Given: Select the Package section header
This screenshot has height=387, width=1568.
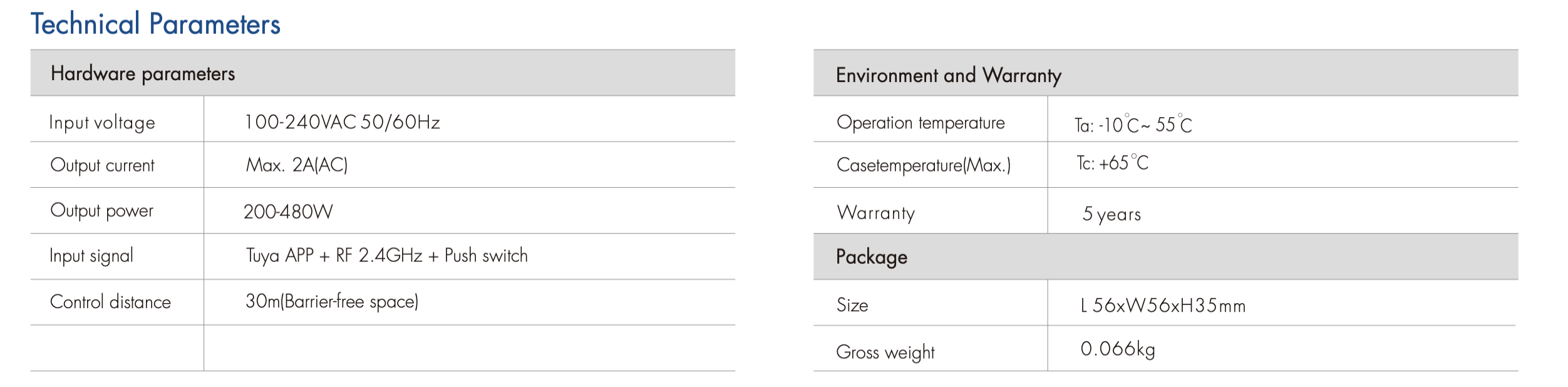Looking at the screenshot, I should coord(871,257).
